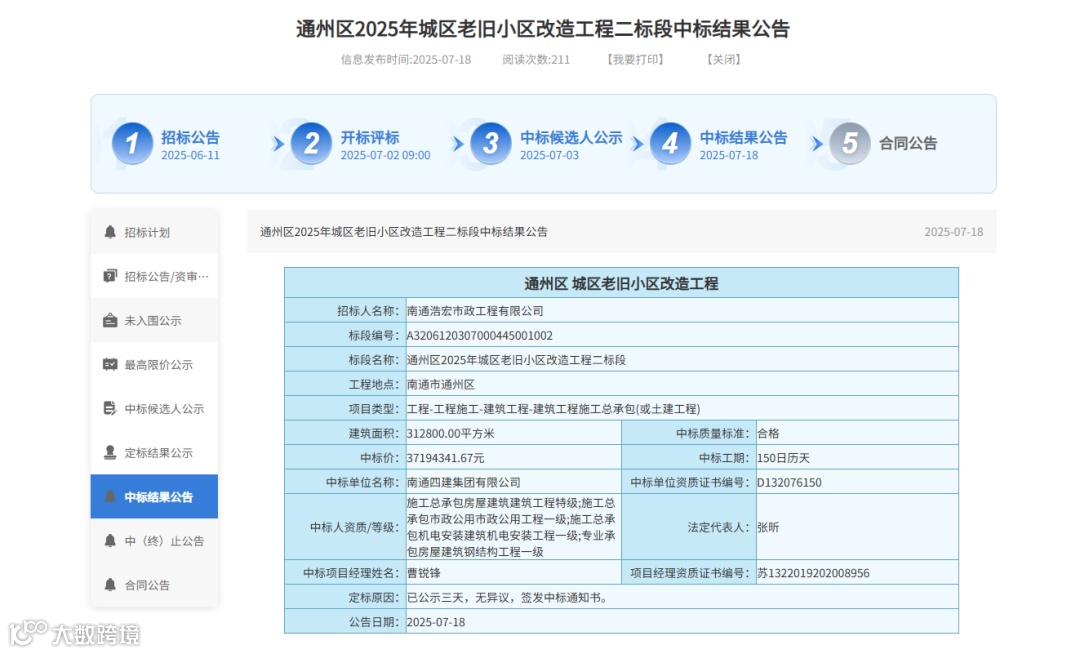
Task: Switch to 最高限价公示 sidebar tab
Action: 154,364
